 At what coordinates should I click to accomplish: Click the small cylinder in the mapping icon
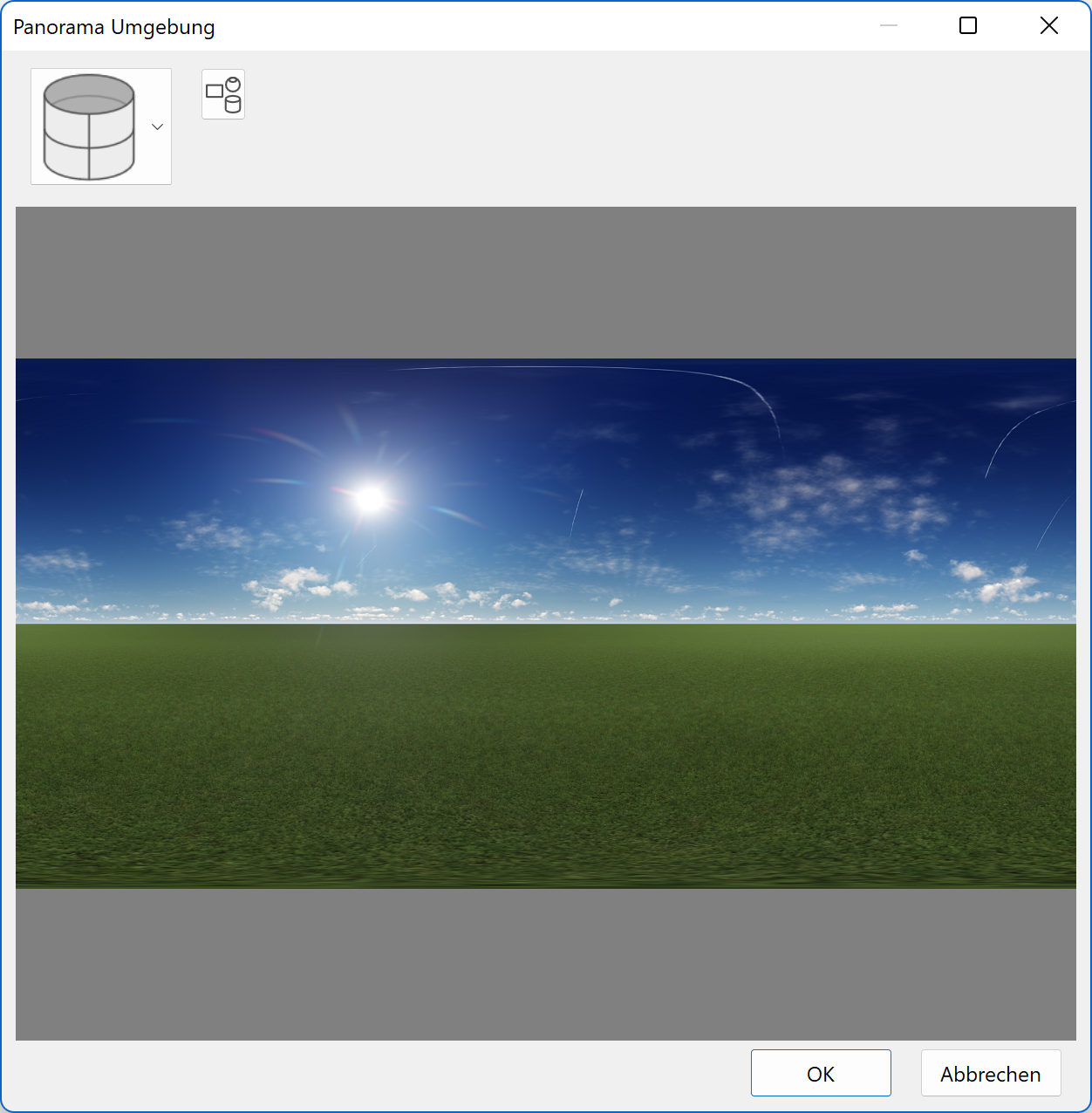(231, 103)
